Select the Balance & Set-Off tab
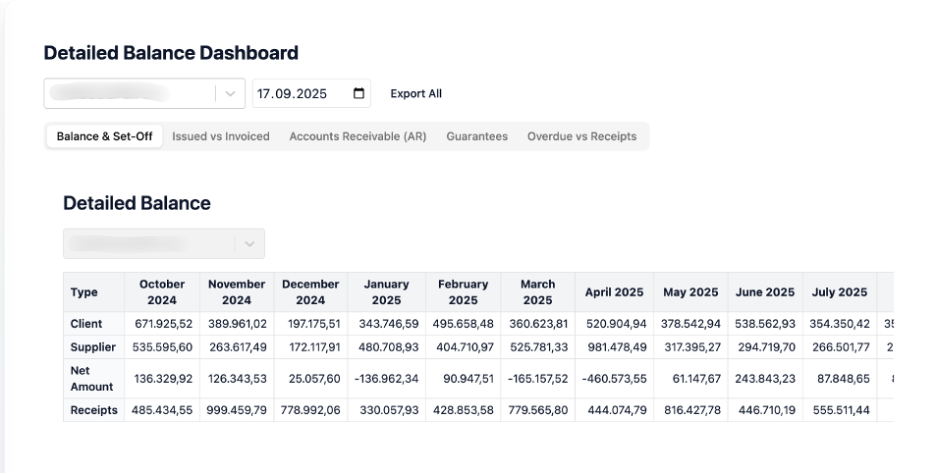The height and width of the screenshot is (474, 936). (104, 137)
